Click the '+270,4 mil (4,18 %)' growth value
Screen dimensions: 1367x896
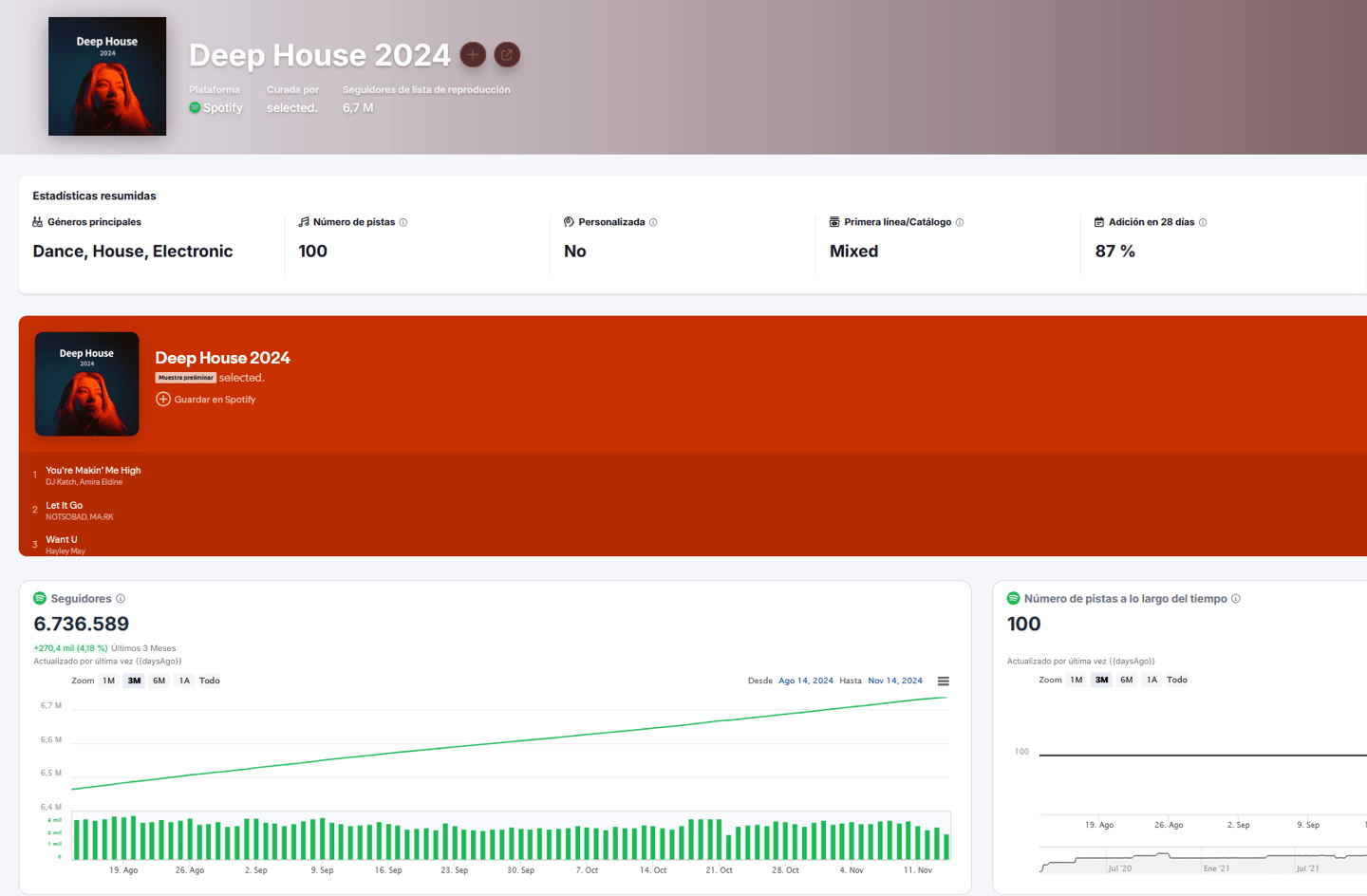(x=70, y=648)
